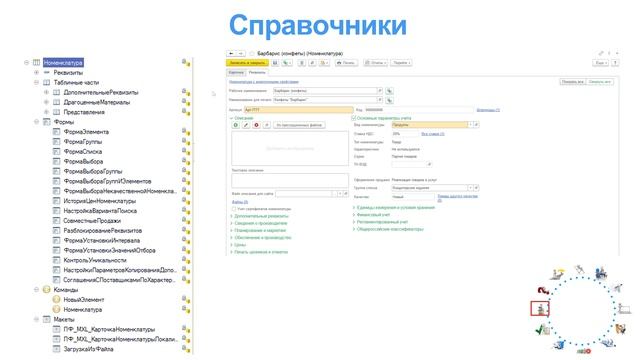Click the ФормаЭлемента form icon
Viewport: 640px width, 360px height.
coord(56,132)
